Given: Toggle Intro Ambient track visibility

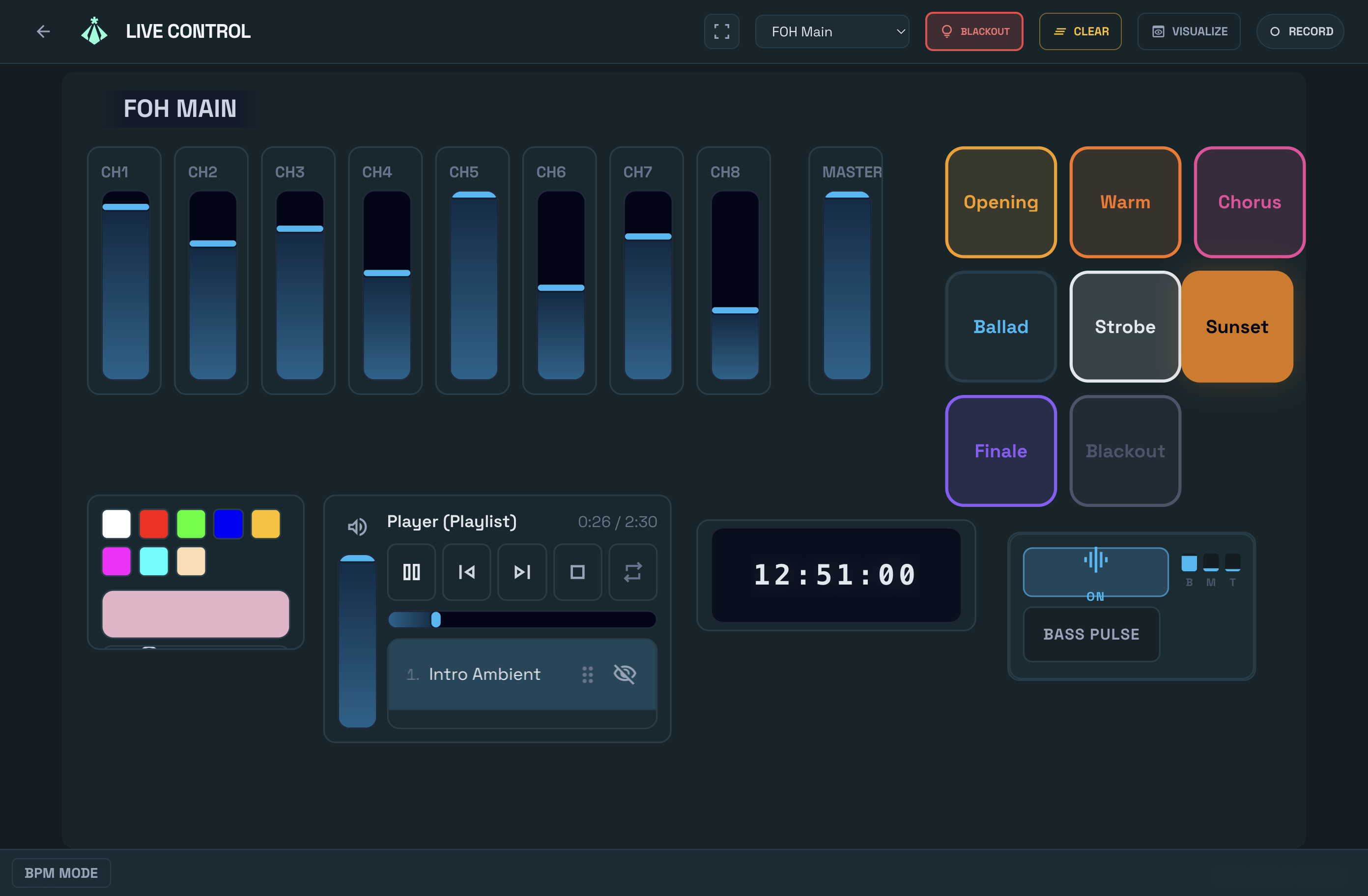Looking at the screenshot, I should (625, 673).
